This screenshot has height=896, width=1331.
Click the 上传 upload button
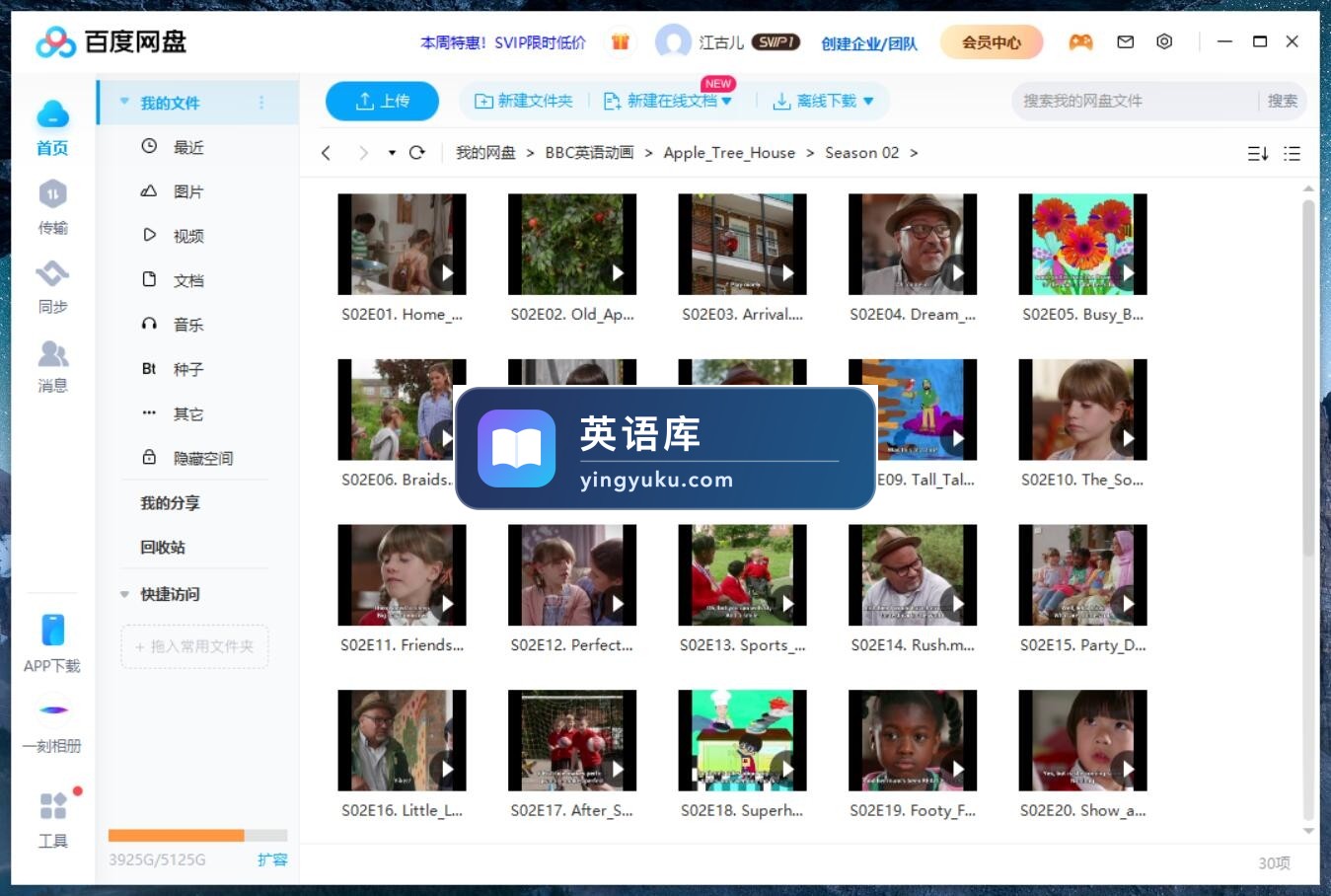[x=382, y=101]
